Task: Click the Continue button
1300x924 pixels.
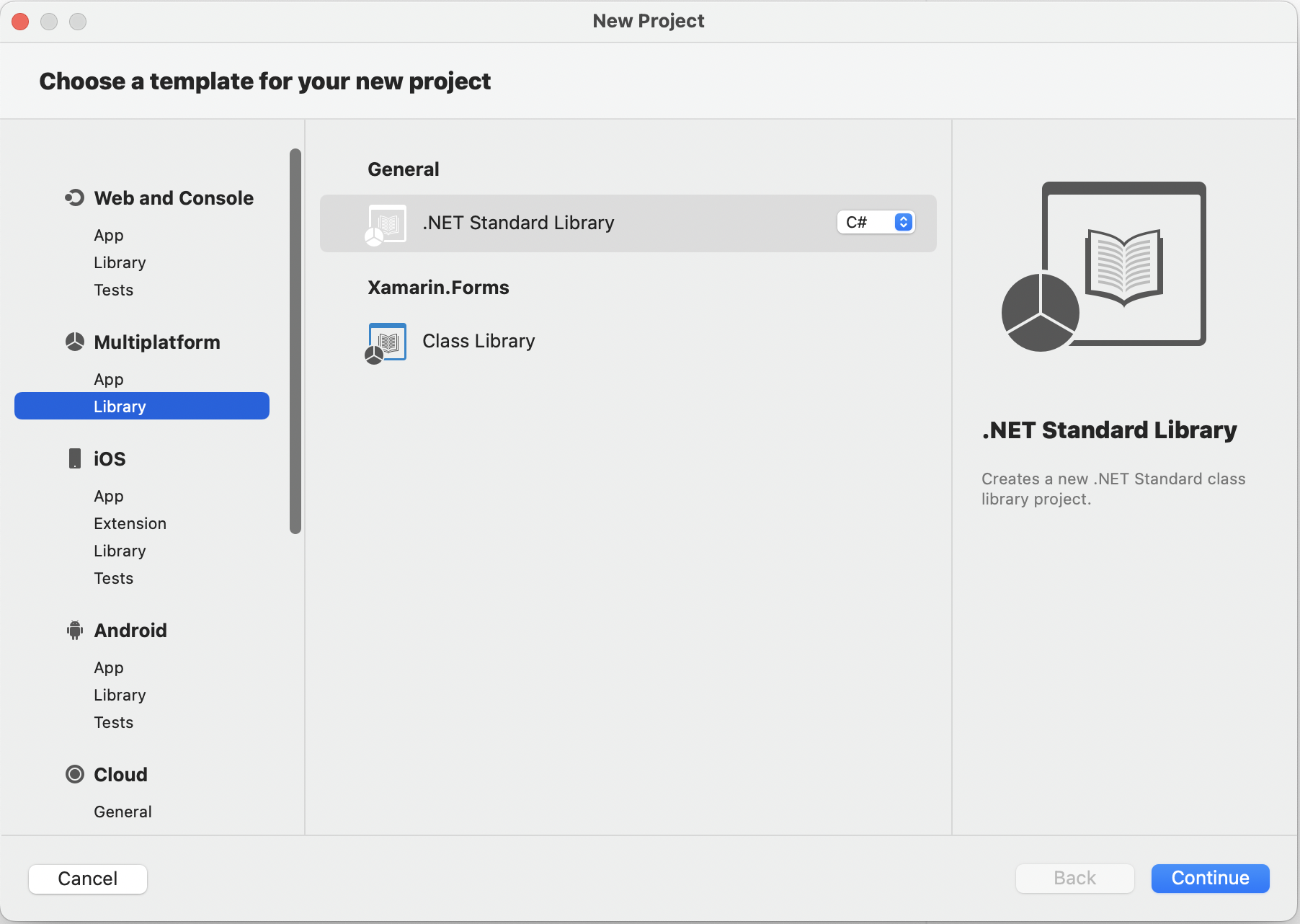Action: 1211,878
